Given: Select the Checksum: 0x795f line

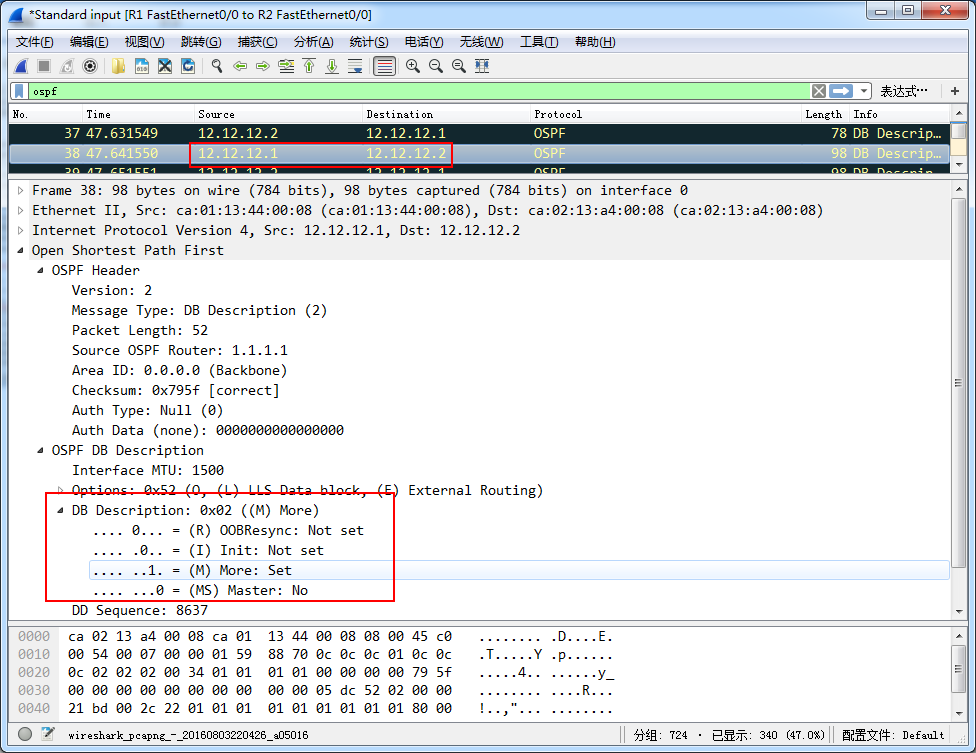Looking at the screenshot, I should coord(176,390).
